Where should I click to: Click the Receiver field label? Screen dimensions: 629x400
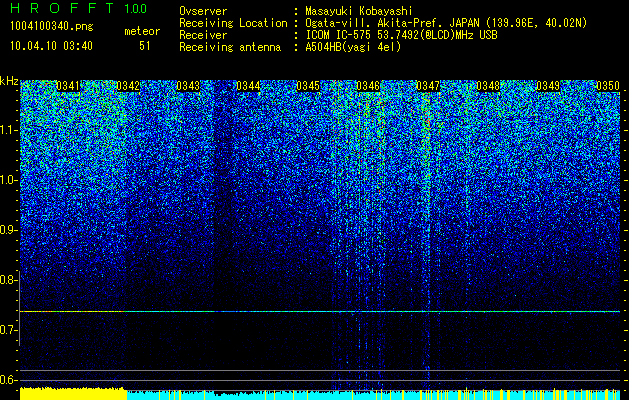(x=203, y=35)
